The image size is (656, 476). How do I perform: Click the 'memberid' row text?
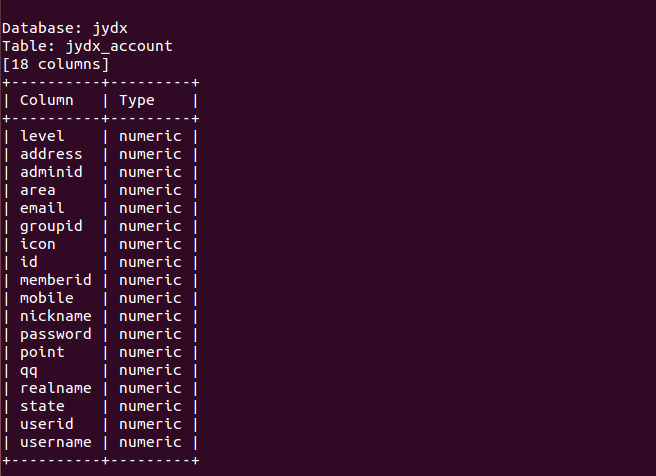56,280
